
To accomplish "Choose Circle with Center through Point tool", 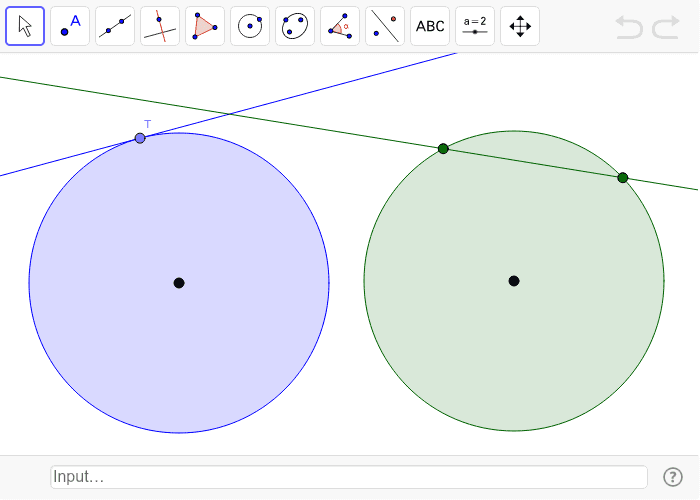I will point(250,26).
